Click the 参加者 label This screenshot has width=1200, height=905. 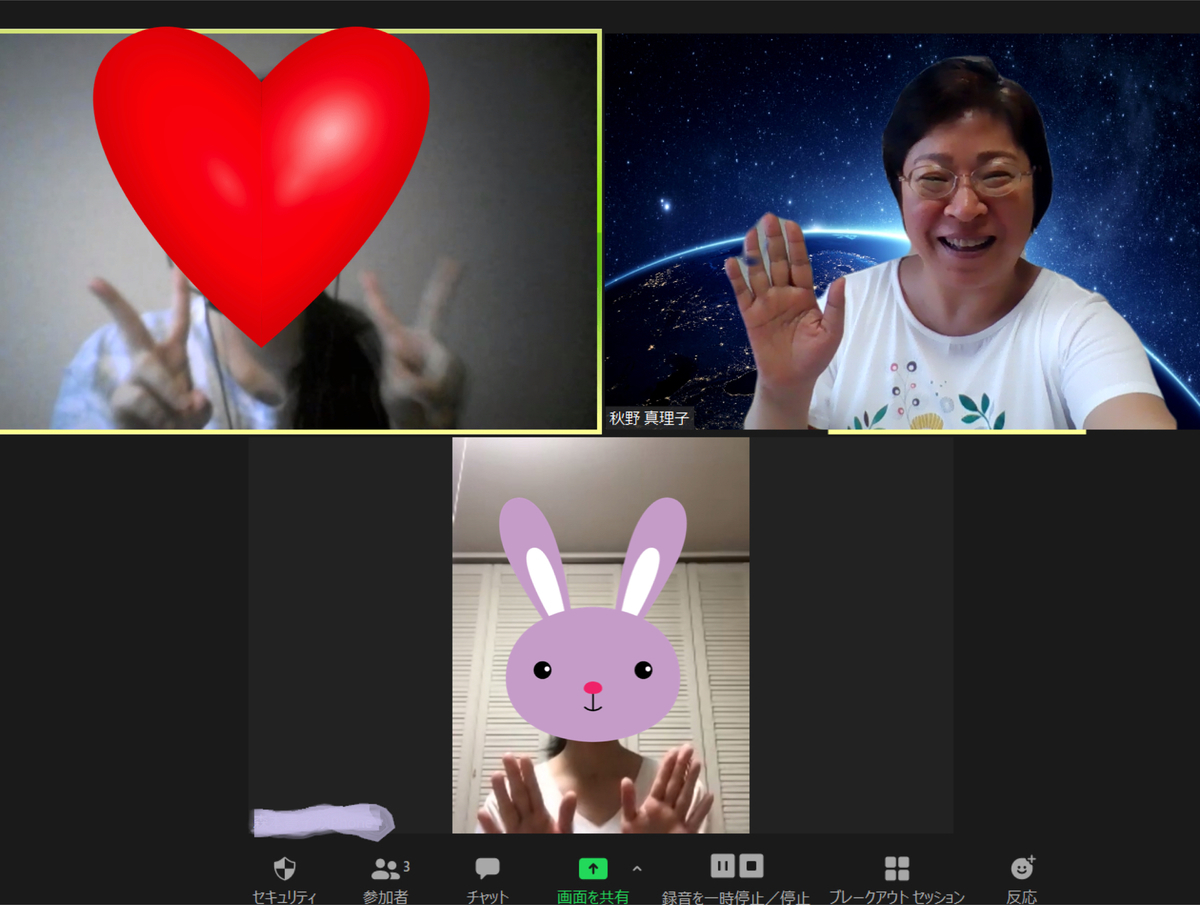click(x=385, y=897)
